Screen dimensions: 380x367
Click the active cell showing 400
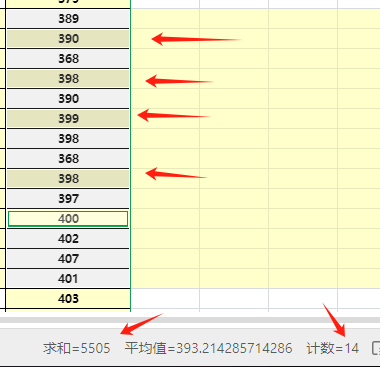68,219
